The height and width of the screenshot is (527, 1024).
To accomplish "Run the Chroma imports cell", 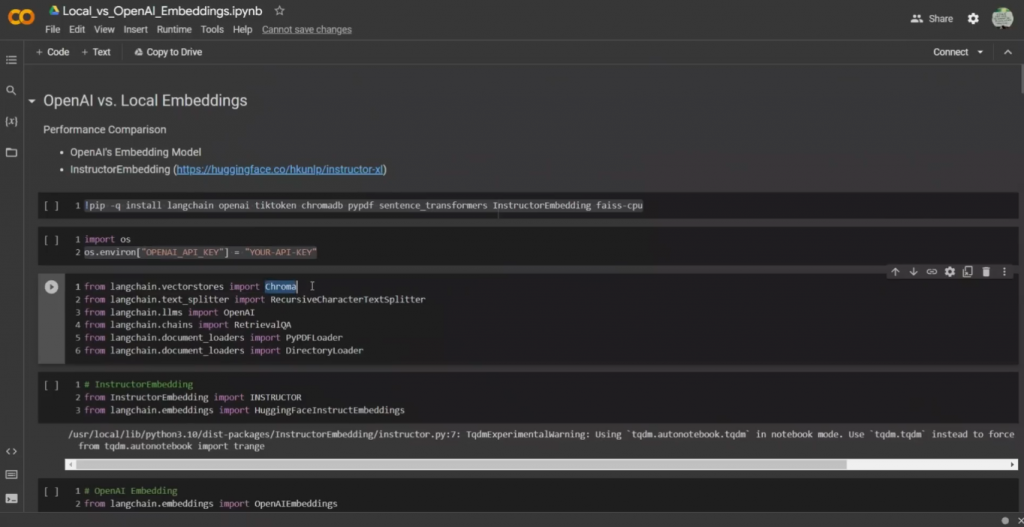I will coord(51,287).
